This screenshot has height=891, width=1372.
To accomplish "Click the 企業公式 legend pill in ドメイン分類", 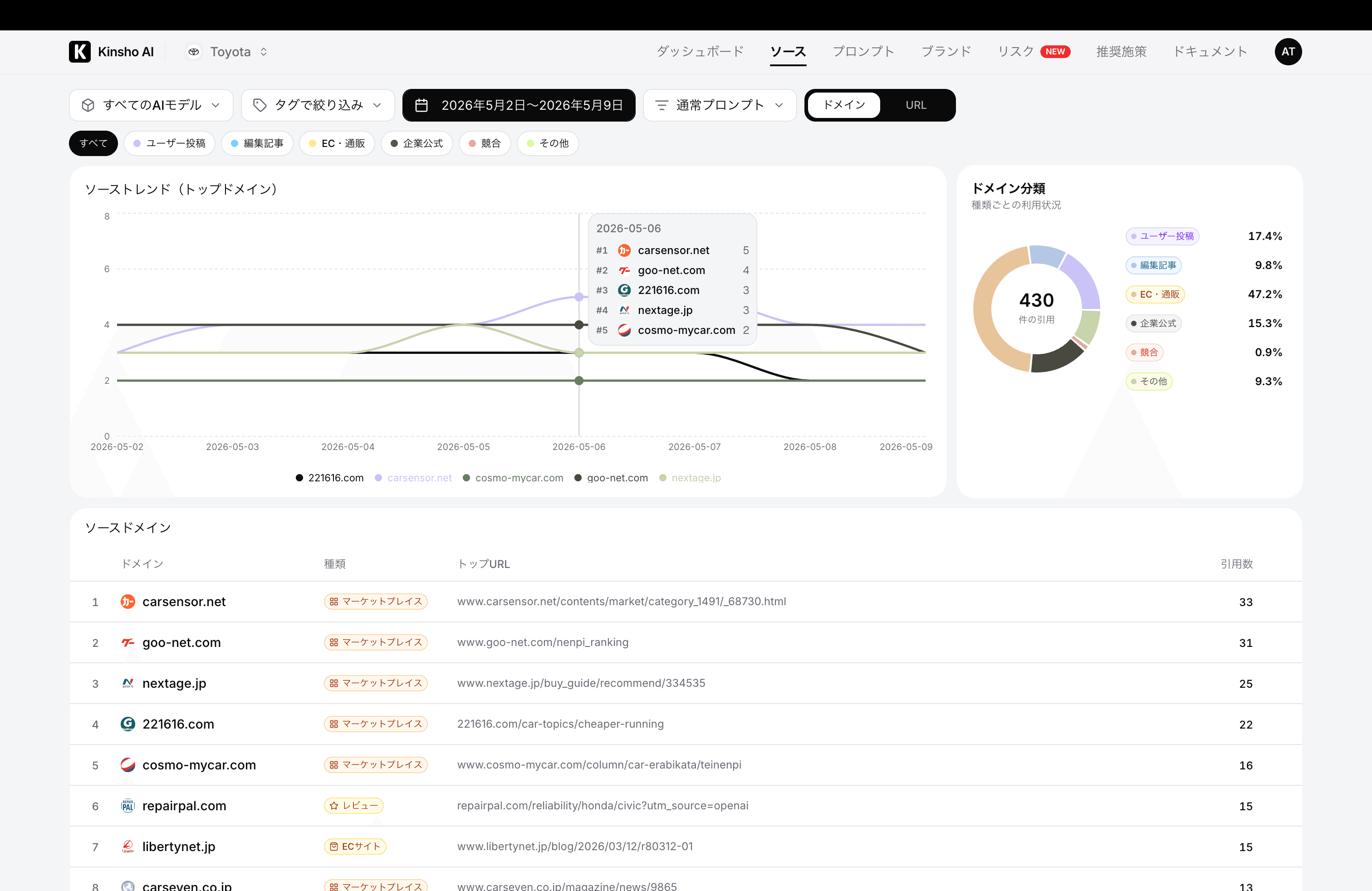I will tap(1153, 323).
